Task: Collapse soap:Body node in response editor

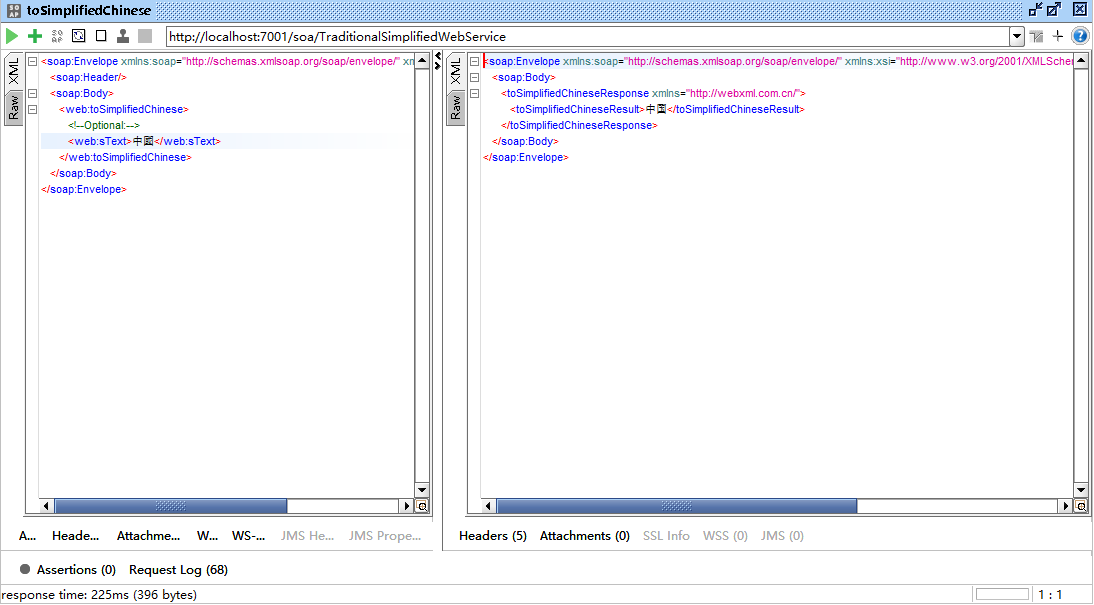Action: [x=474, y=77]
